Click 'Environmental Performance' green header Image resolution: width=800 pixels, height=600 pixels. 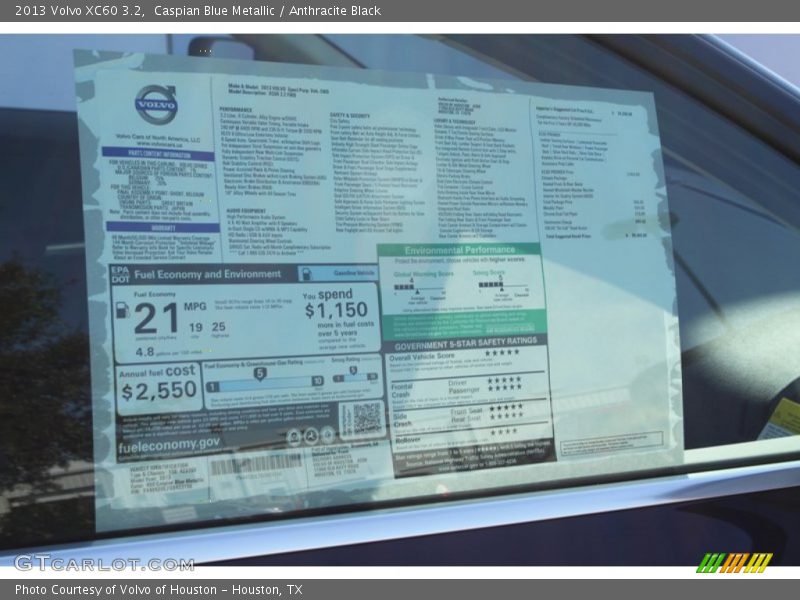[x=459, y=250]
